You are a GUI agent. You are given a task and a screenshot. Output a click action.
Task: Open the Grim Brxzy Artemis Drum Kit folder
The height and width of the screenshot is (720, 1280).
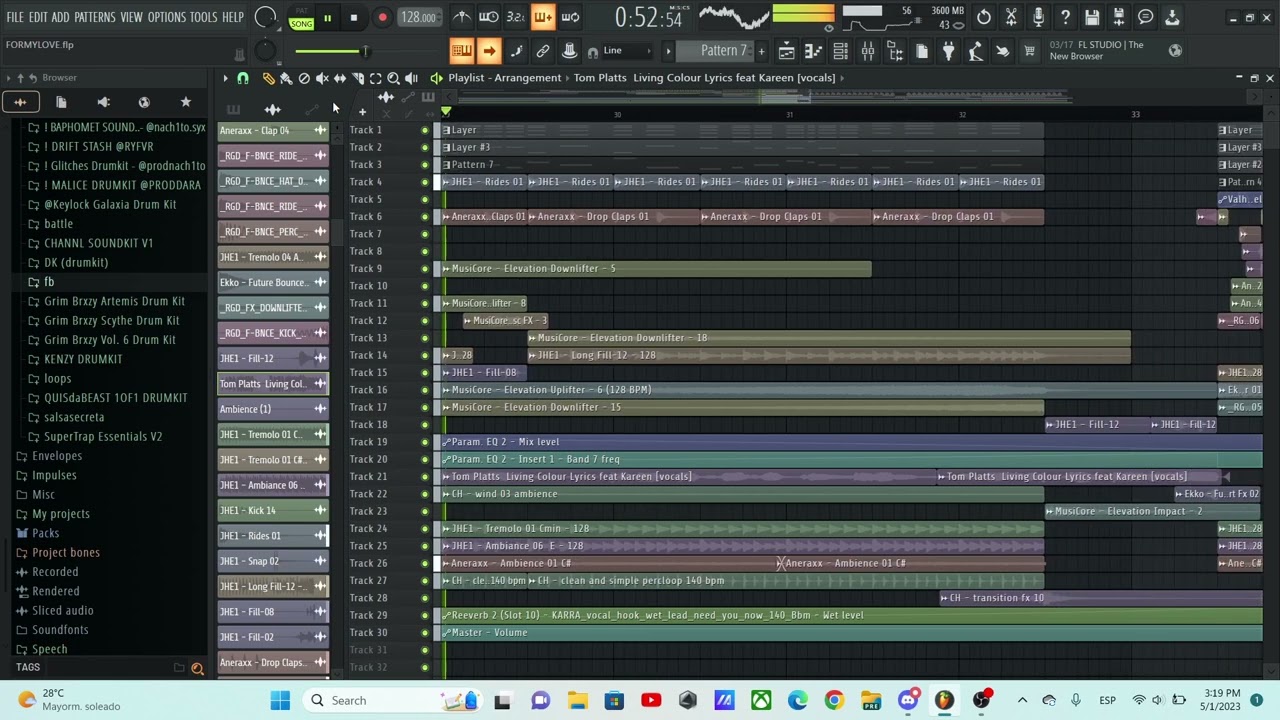114,301
